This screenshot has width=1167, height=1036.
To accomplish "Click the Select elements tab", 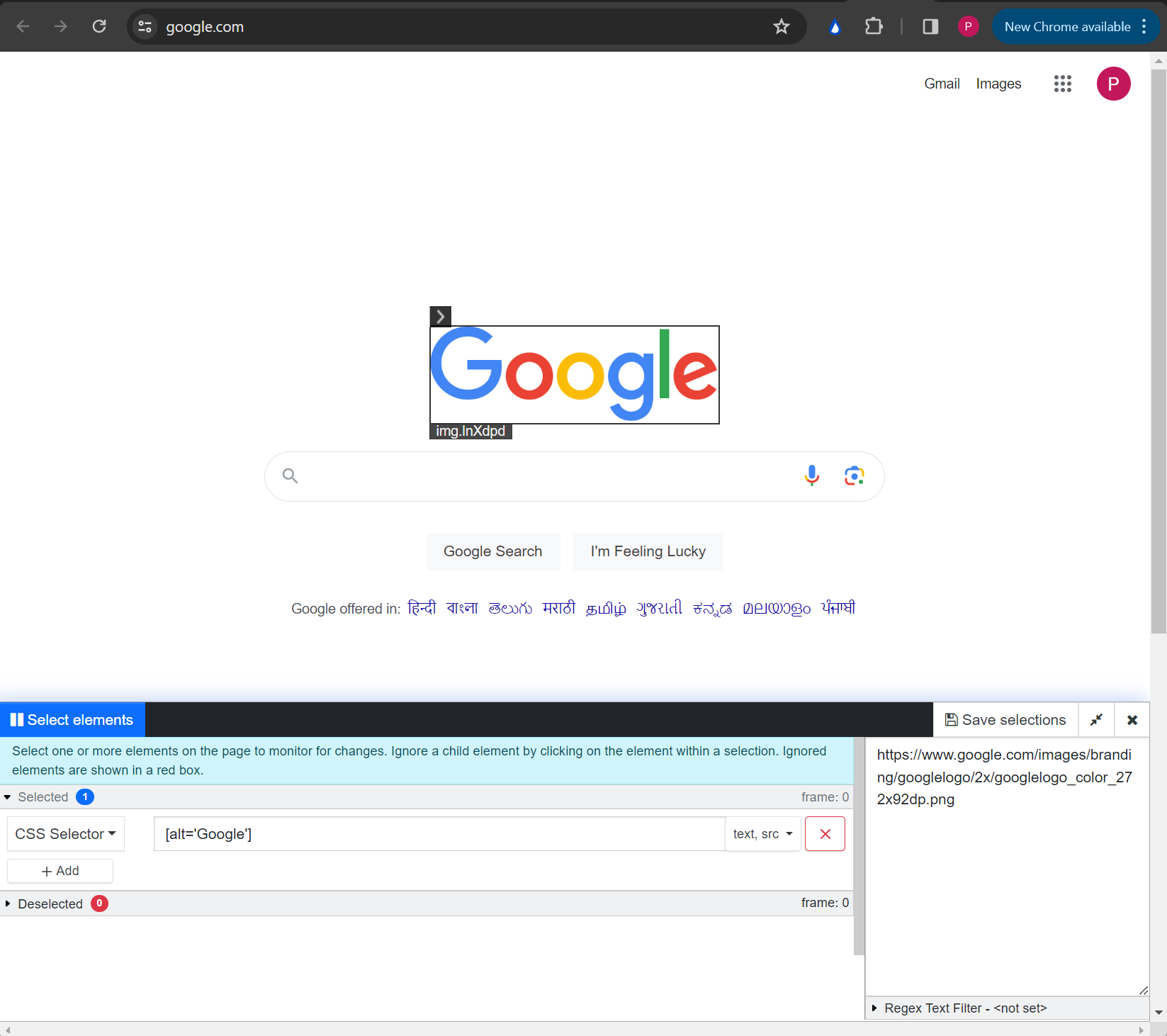I will pyautogui.click(x=72, y=720).
